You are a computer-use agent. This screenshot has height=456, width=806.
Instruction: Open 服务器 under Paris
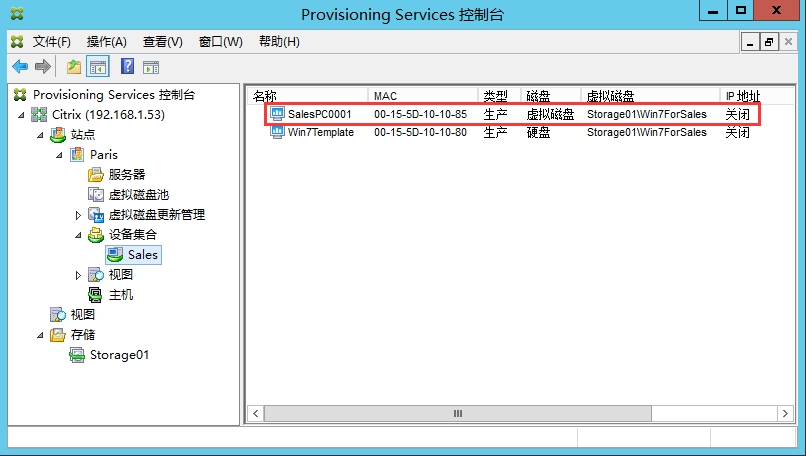pyautogui.click(x=127, y=175)
